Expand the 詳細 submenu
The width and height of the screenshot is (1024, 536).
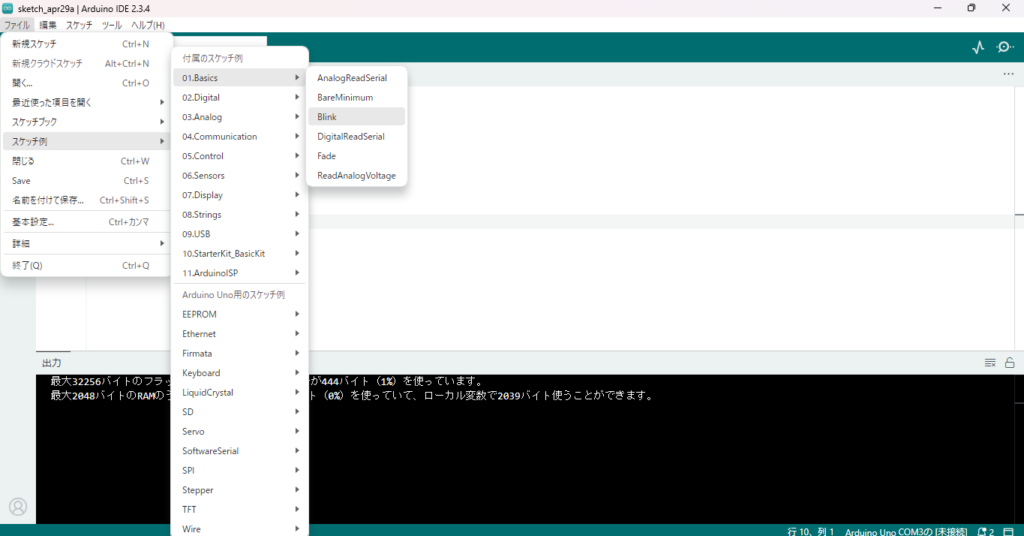pyautogui.click(x=86, y=244)
